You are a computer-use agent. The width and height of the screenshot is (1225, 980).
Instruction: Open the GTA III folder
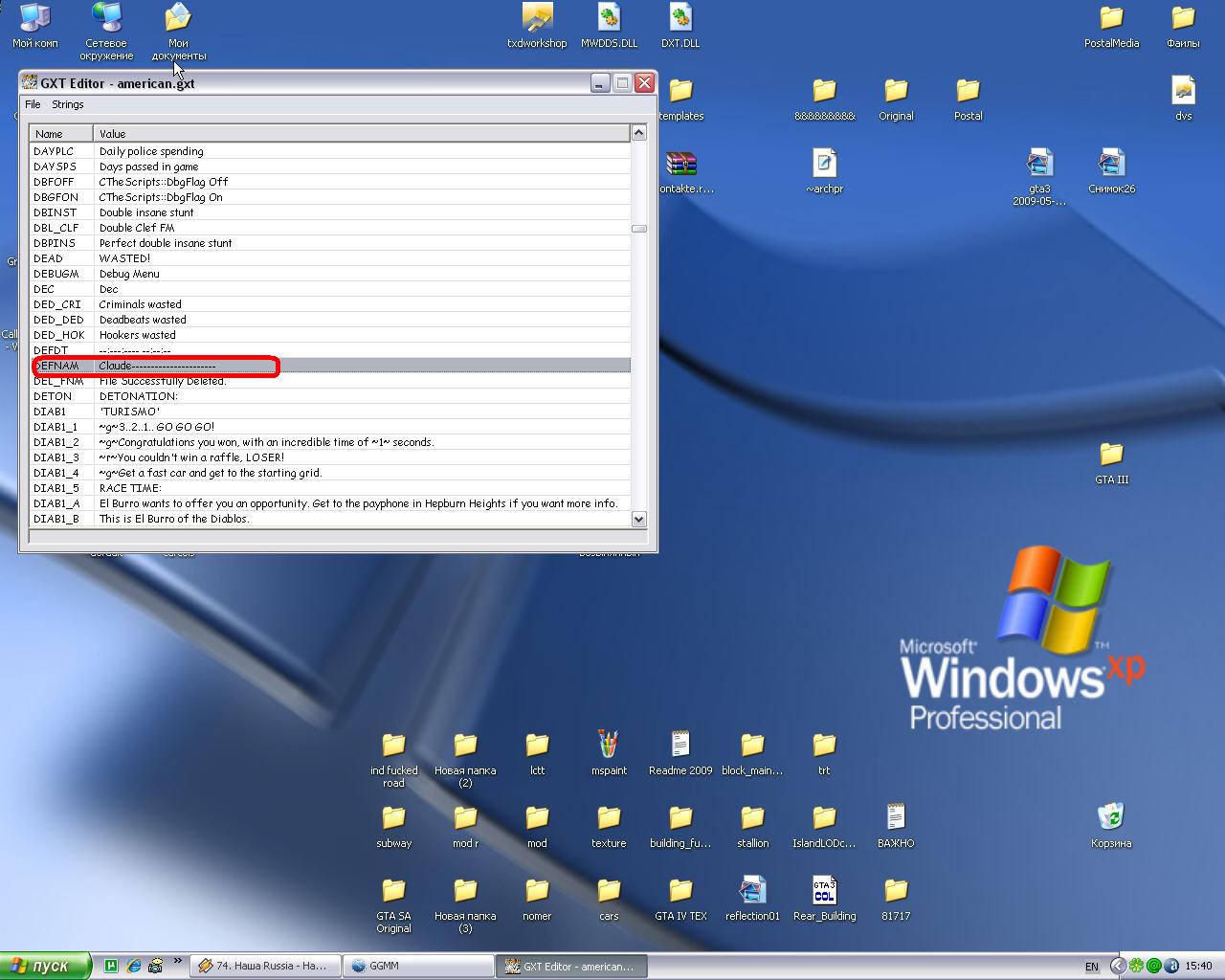[x=1111, y=455]
